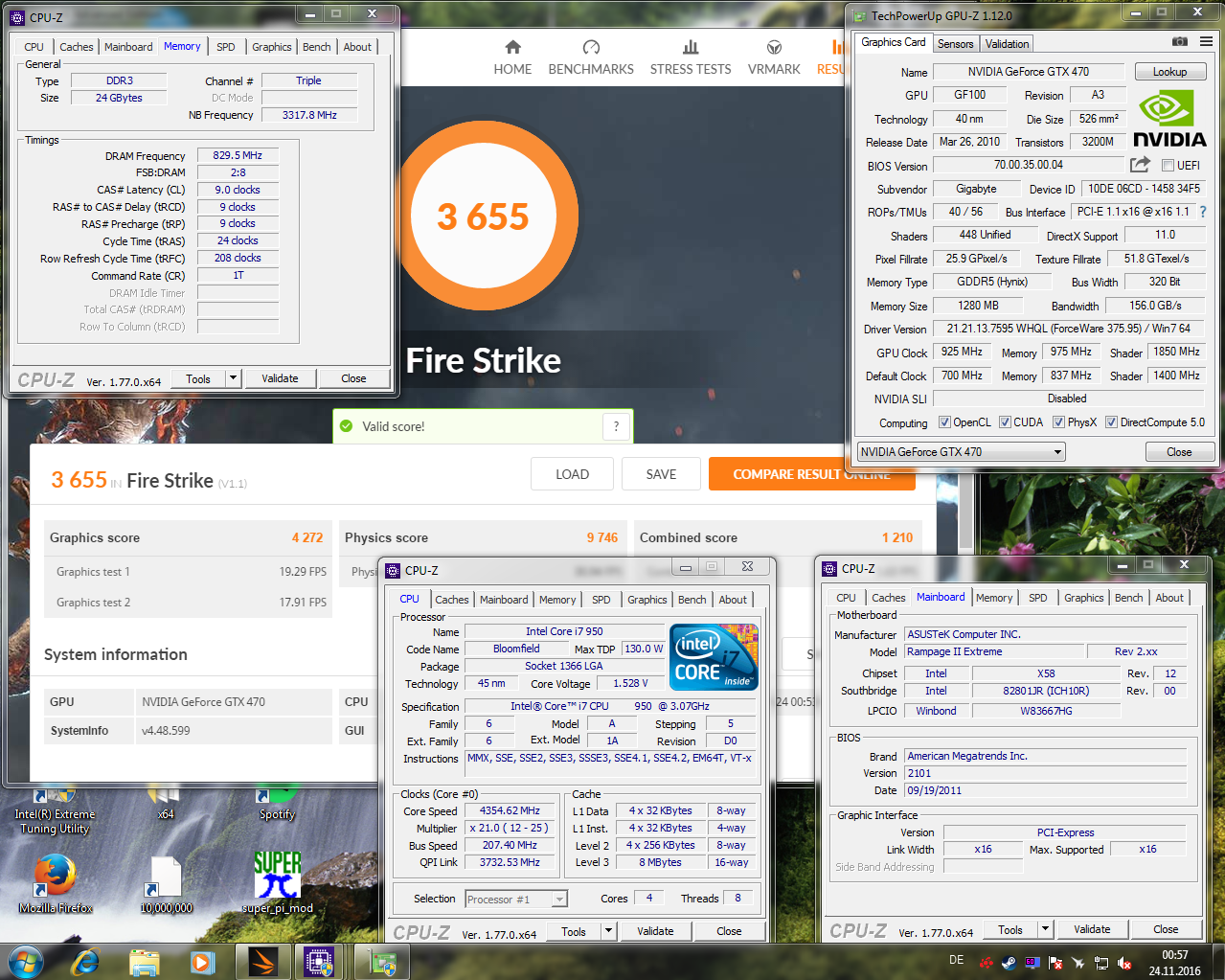The image size is (1225, 980).
Task: Open the GPU-Z hamburger menu icon
Action: 1206,42
